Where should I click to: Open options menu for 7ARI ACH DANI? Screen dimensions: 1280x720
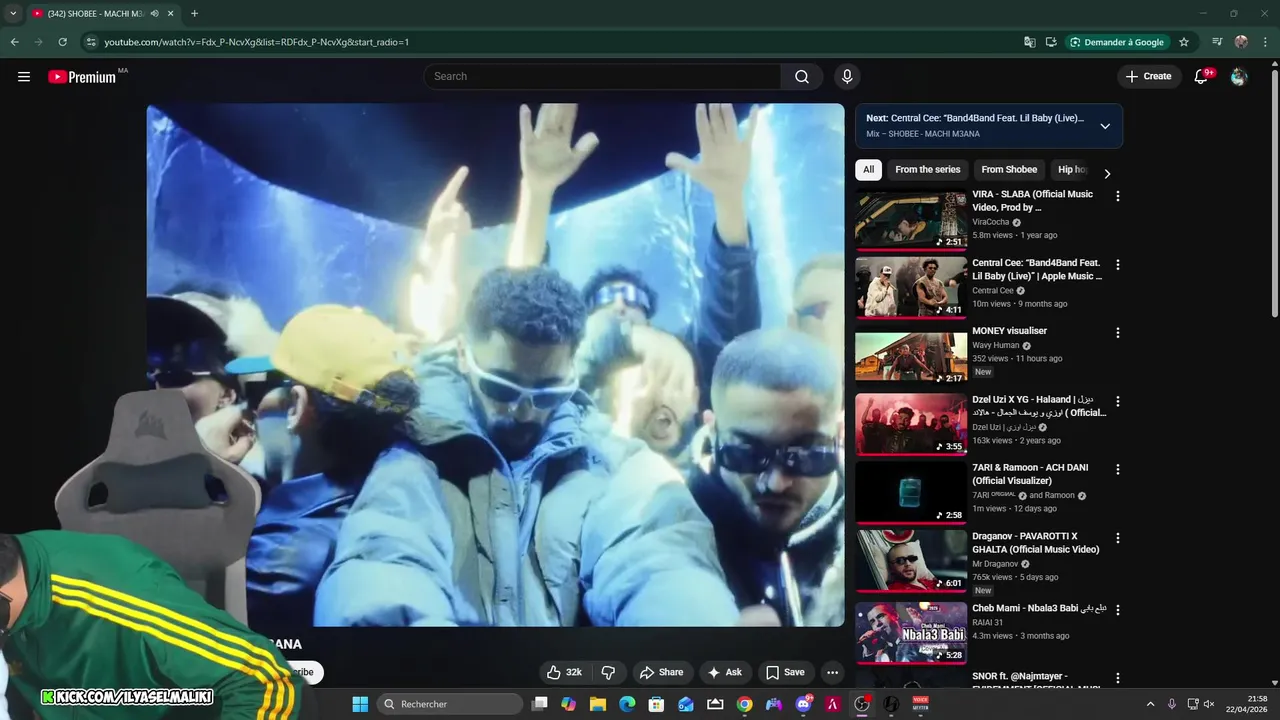click(1118, 470)
